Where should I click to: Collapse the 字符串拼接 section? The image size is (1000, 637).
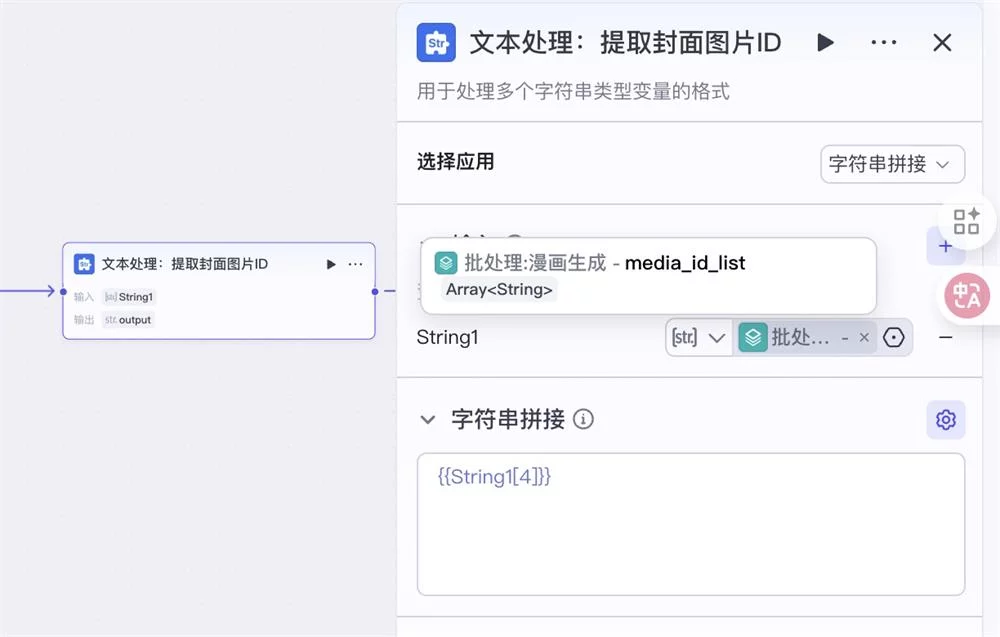(x=428, y=420)
